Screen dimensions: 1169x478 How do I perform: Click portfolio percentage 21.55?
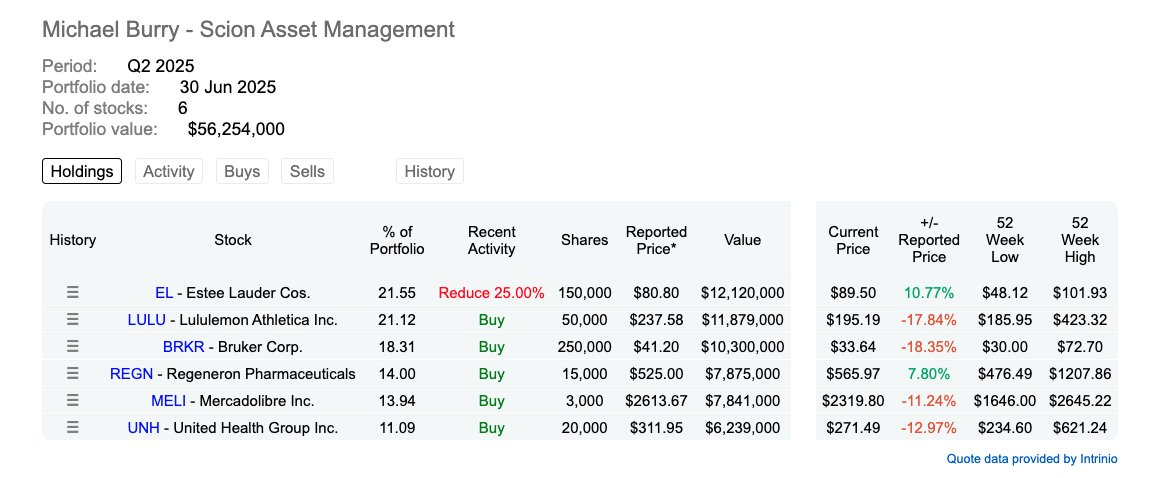point(397,293)
